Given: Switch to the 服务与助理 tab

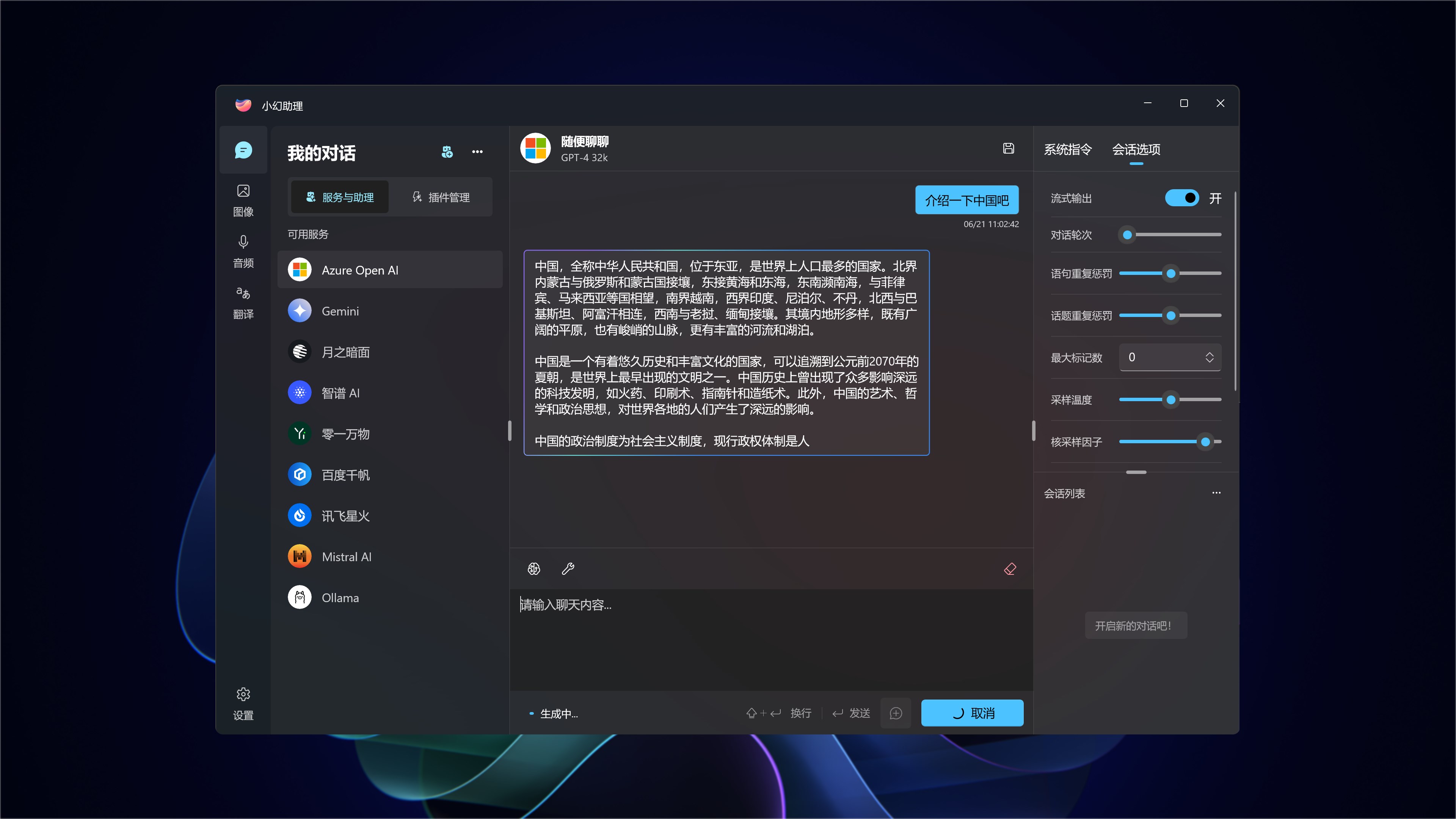Looking at the screenshot, I should (x=340, y=197).
